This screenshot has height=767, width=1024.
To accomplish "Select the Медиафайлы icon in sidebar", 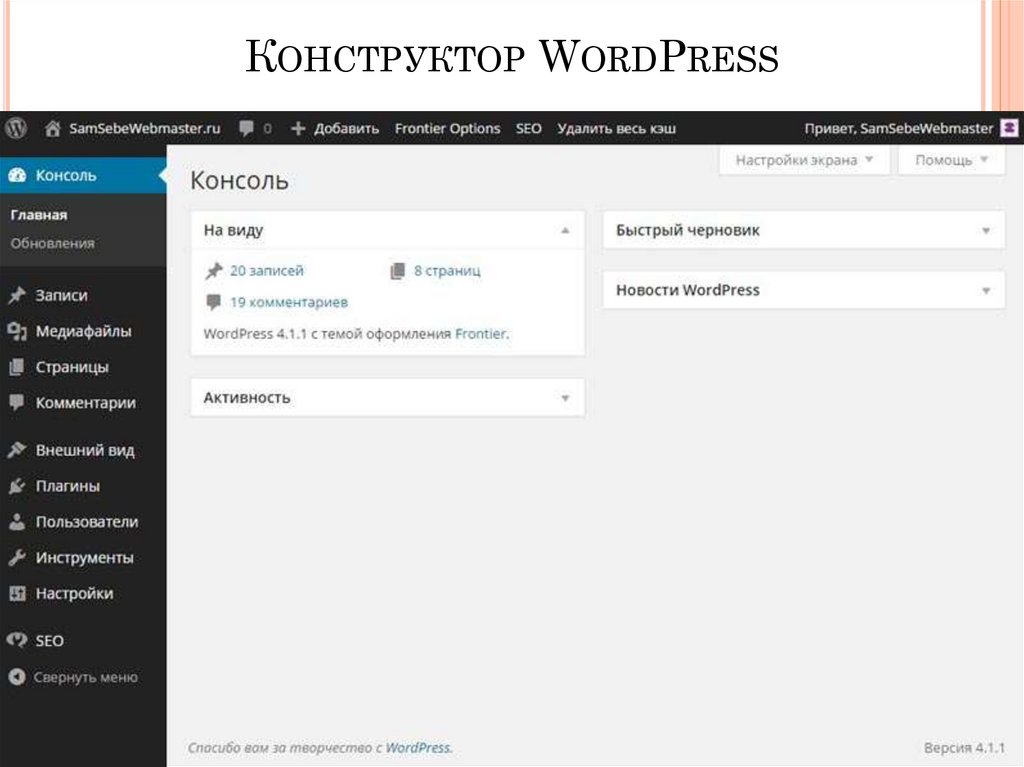I will 18,331.
